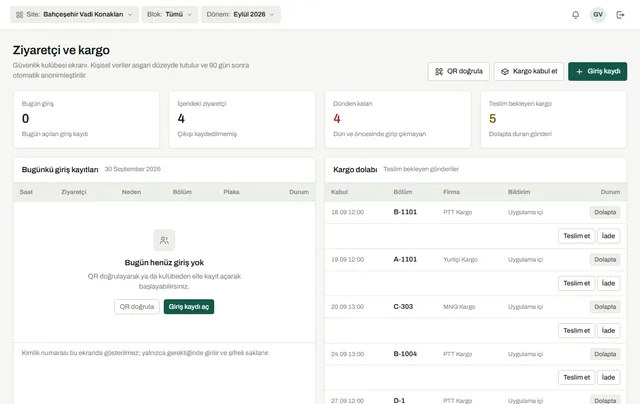Click the grid icon beside Site selector
This screenshot has height=404, width=640.
[x=19, y=15]
